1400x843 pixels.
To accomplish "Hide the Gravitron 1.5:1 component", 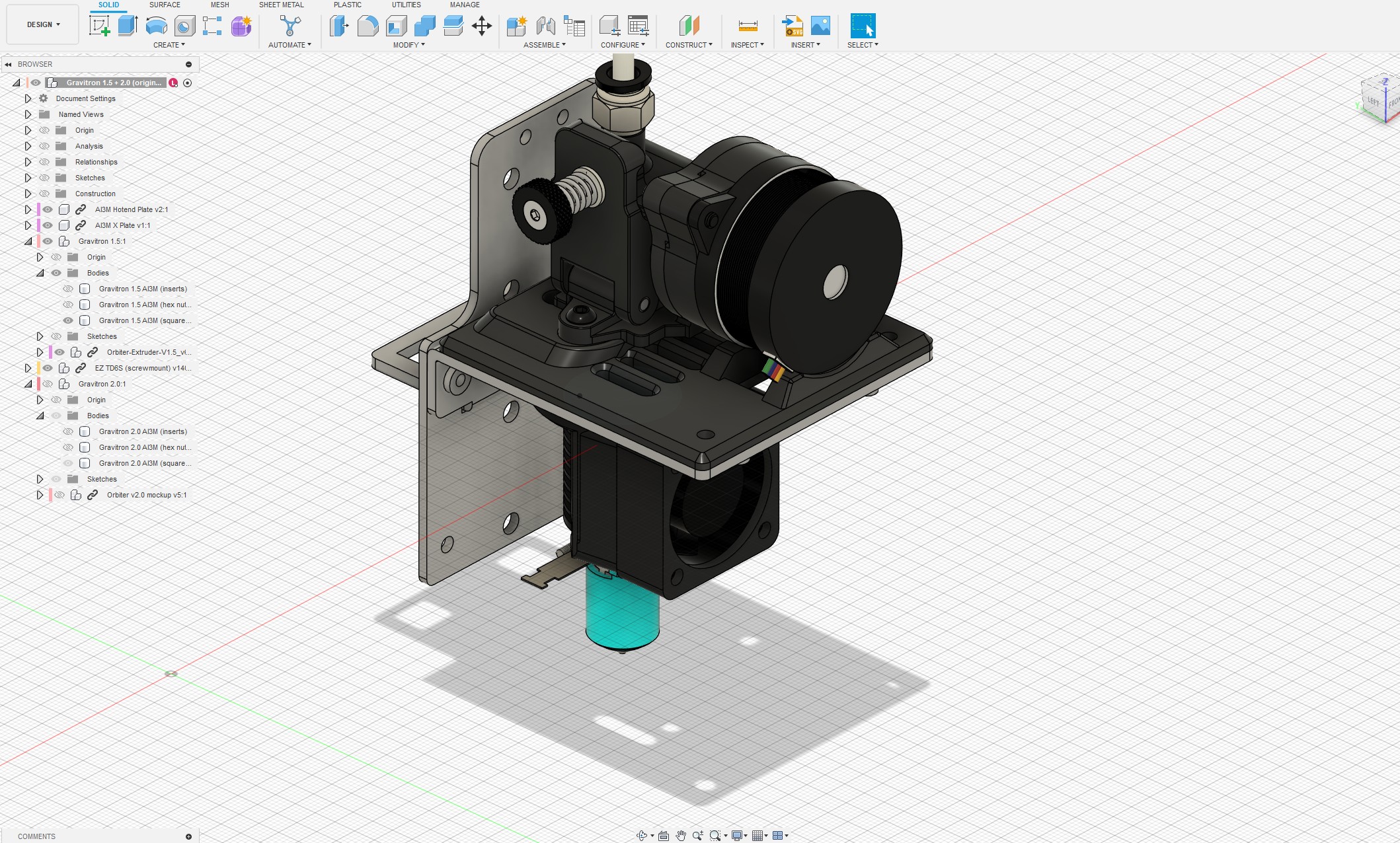I will point(48,241).
